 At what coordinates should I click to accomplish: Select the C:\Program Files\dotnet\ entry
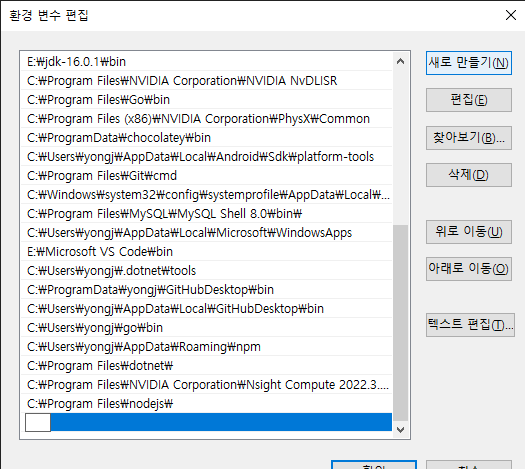tap(207, 366)
